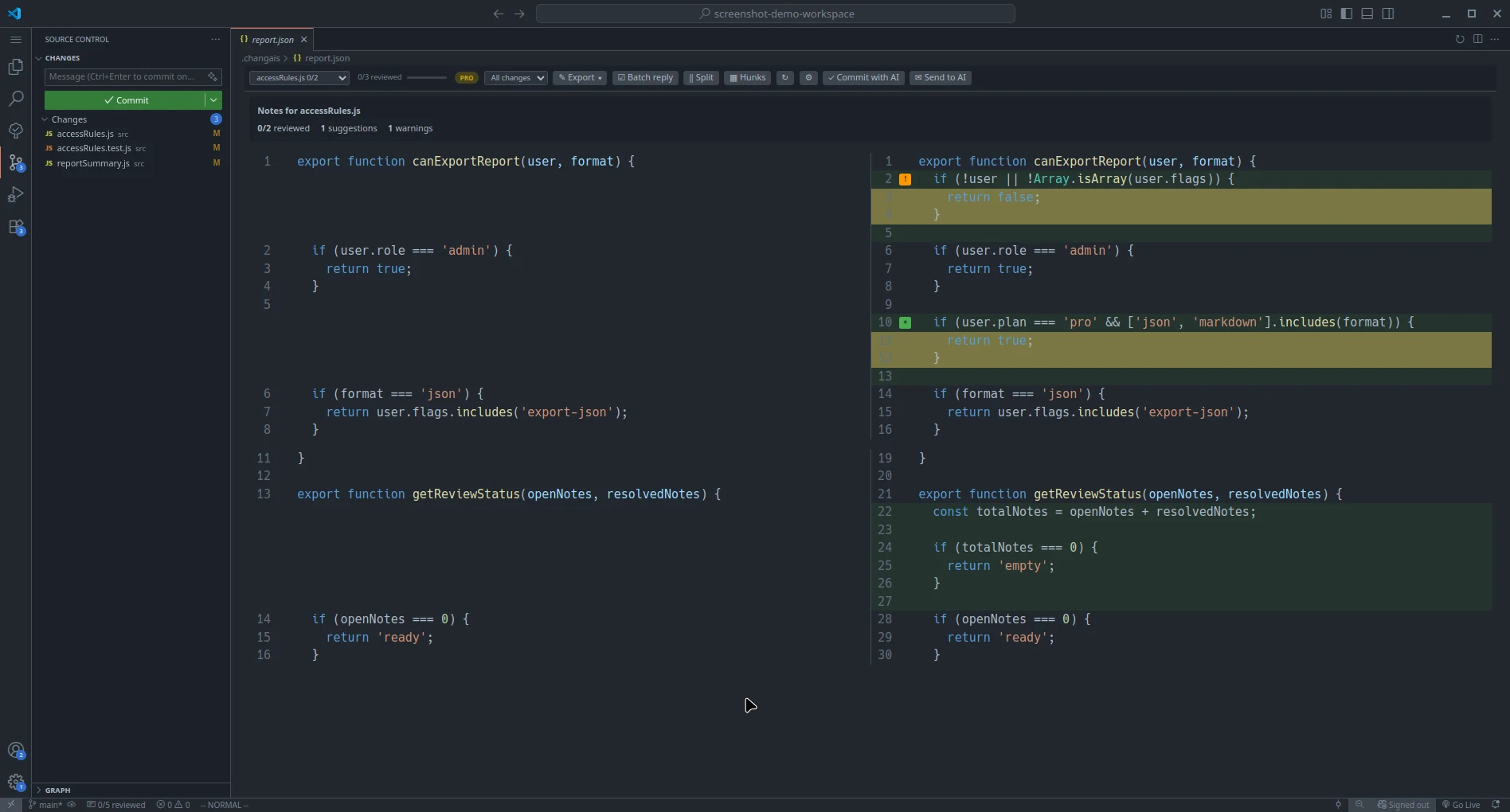The image size is (1510, 812).
Task: Click errors and warnings count in status bar
Action: point(174,805)
